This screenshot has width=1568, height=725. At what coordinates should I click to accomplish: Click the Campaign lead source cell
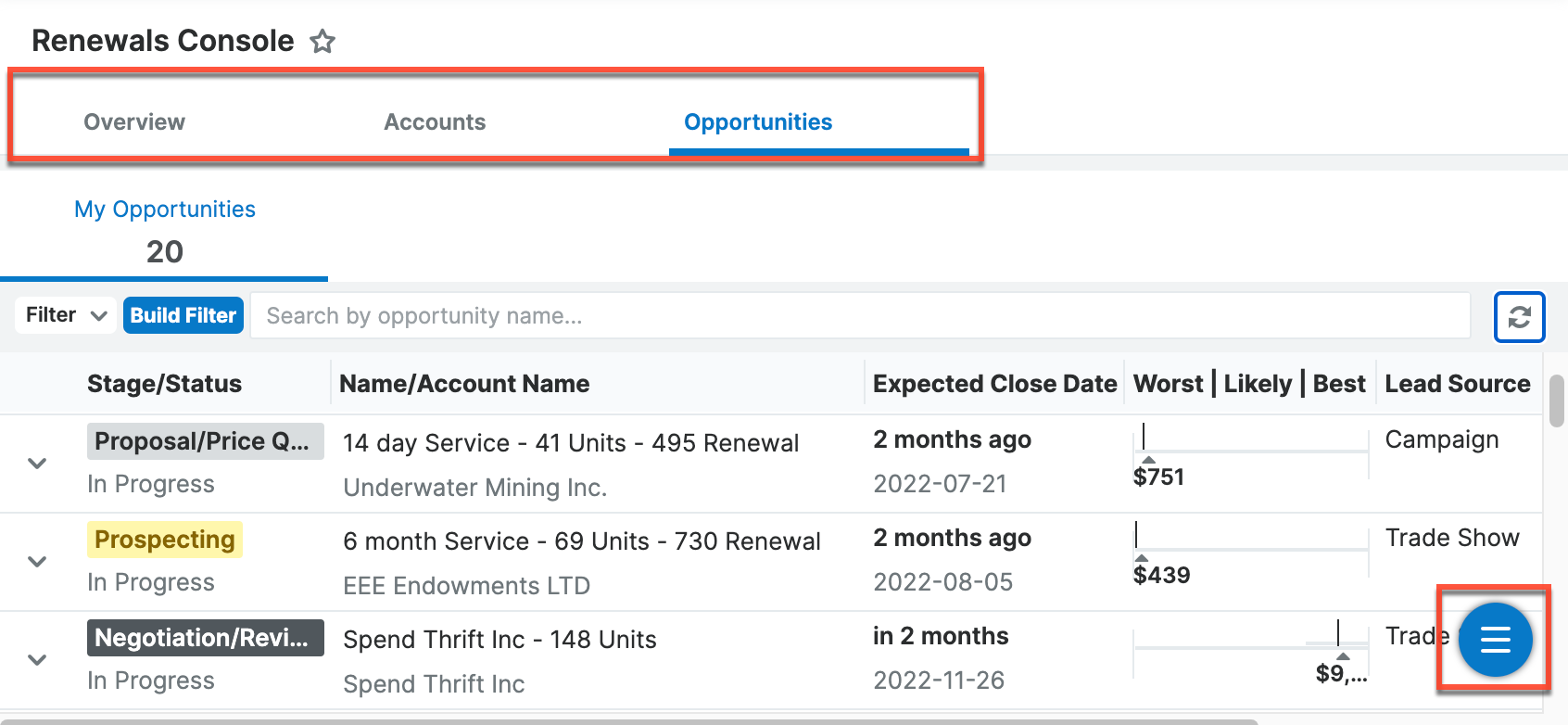coord(1442,439)
